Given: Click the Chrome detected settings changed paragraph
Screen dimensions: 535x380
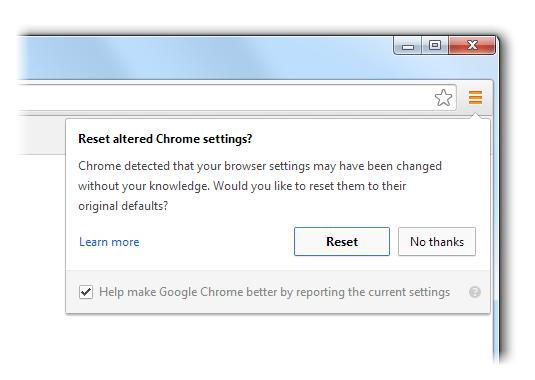Looking at the screenshot, I should click(260, 186).
